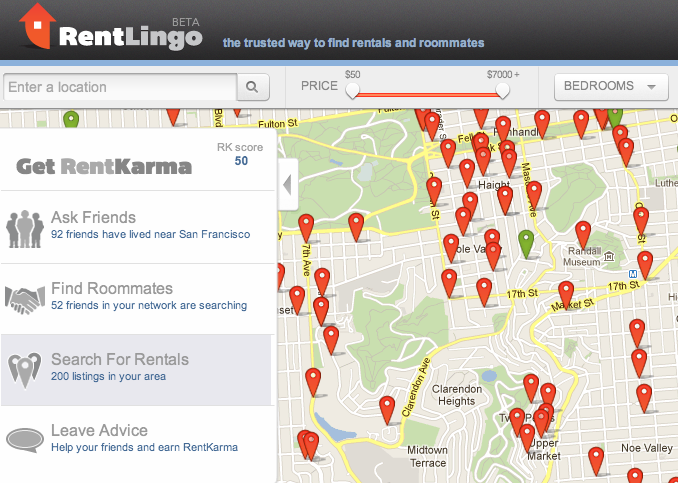The width and height of the screenshot is (678, 483).
Task: Open the Find Roommates section
Action: click(x=138, y=299)
